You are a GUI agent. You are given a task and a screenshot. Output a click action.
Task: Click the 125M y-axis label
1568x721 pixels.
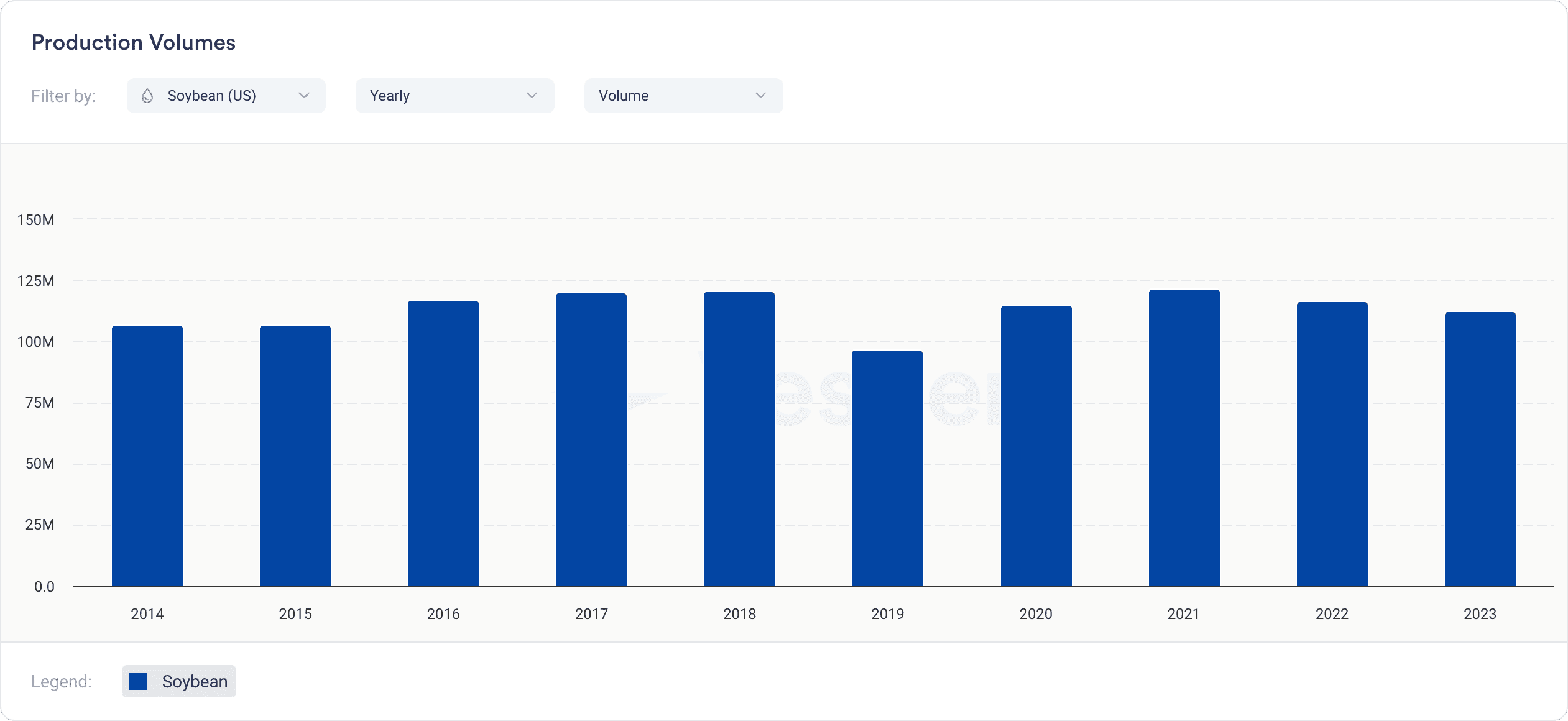(x=36, y=281)
